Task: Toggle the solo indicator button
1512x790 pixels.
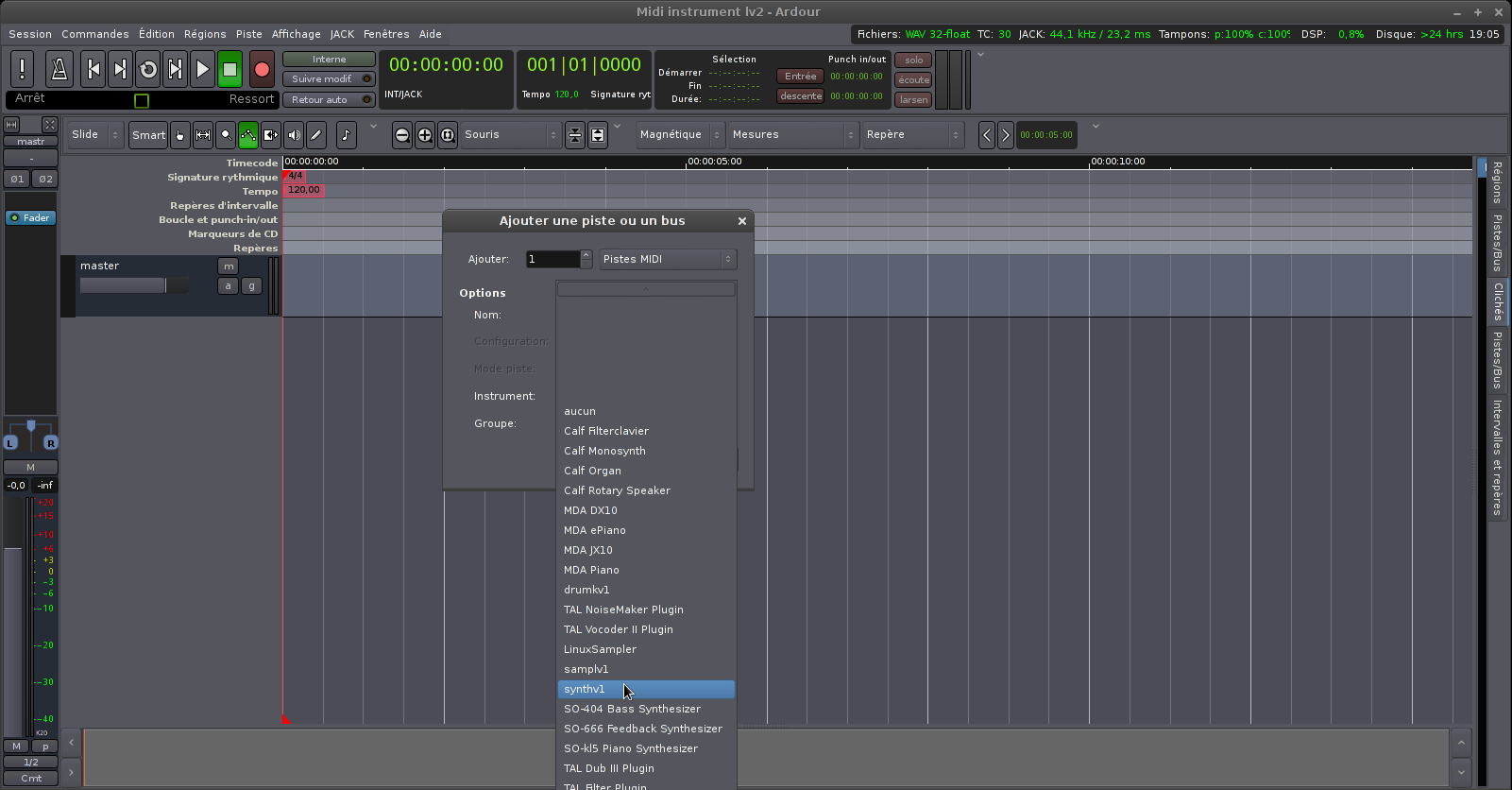Action: [913, 60]
